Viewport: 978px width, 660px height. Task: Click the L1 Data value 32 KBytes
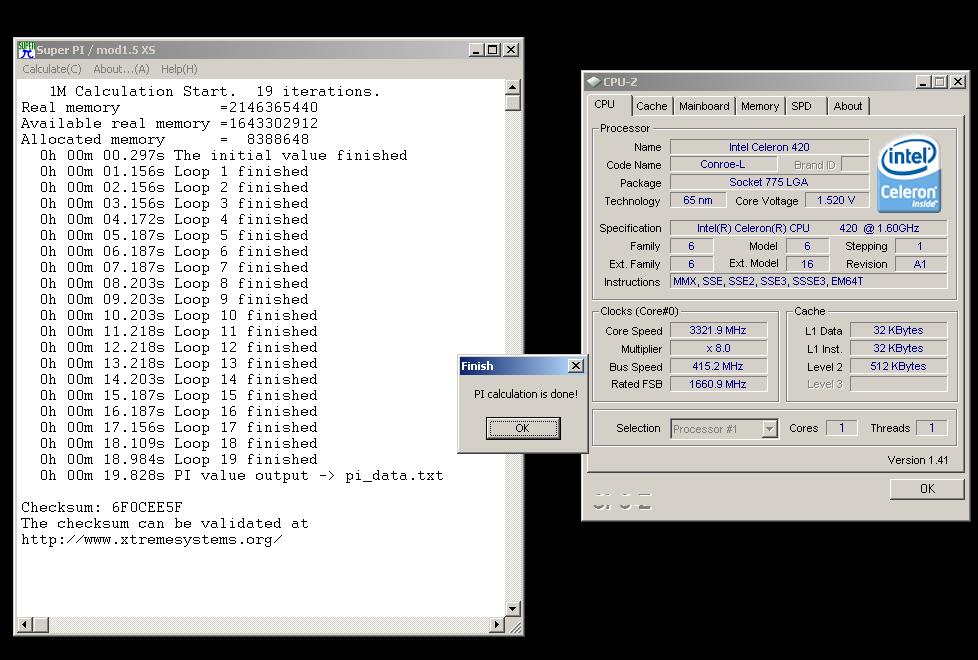(x=898, y=331)
